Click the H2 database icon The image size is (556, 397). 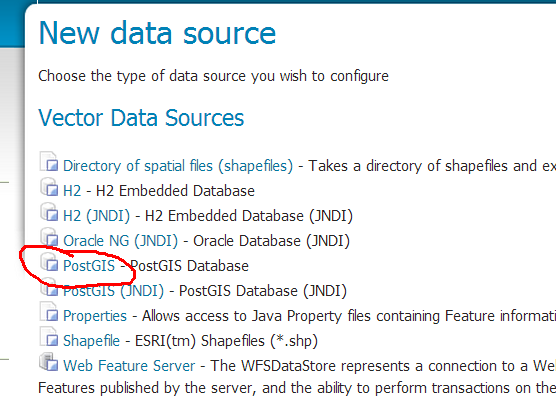(x=49, y=186)
